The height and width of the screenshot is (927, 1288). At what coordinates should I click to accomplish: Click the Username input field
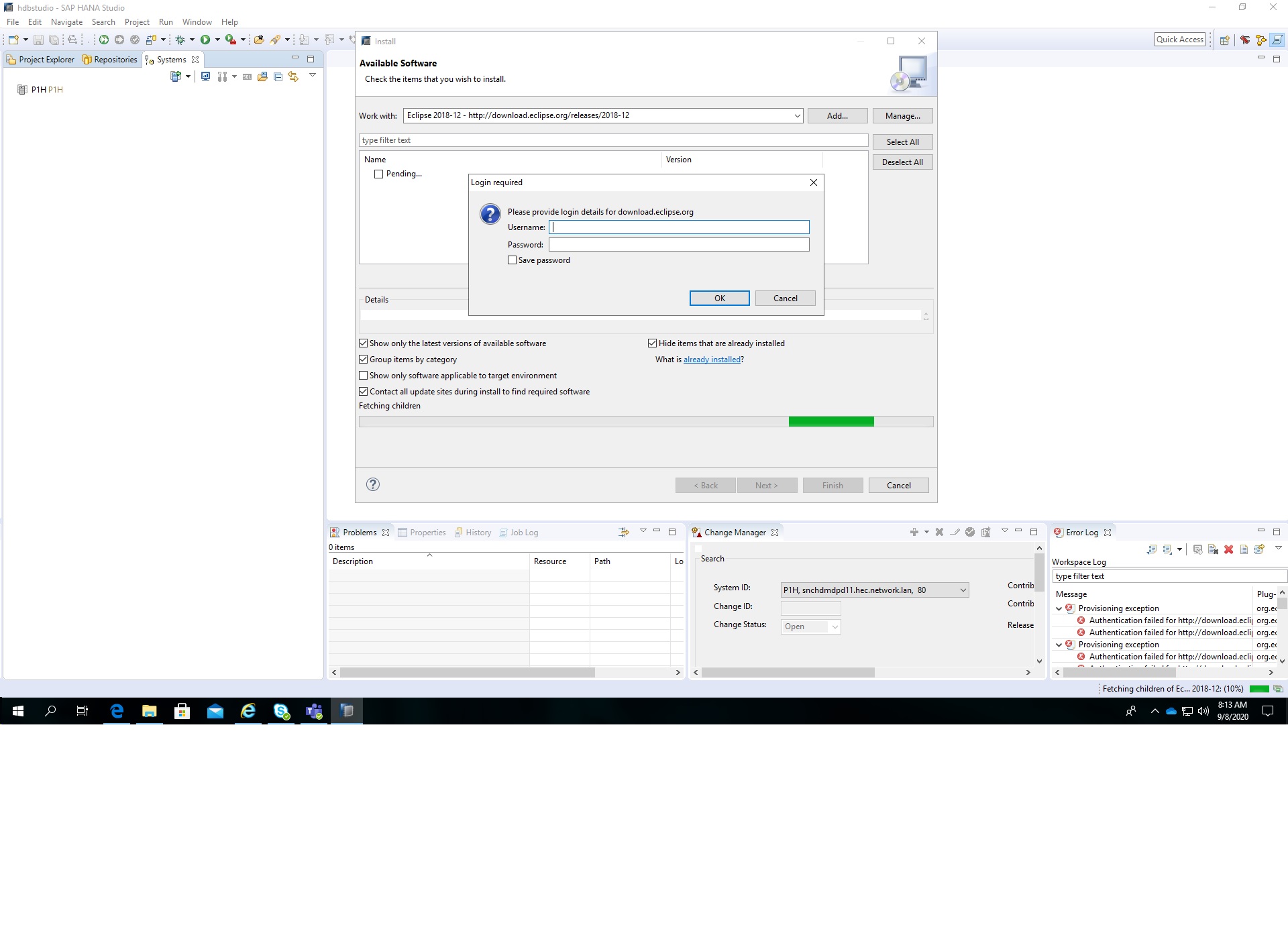point(679,227)
